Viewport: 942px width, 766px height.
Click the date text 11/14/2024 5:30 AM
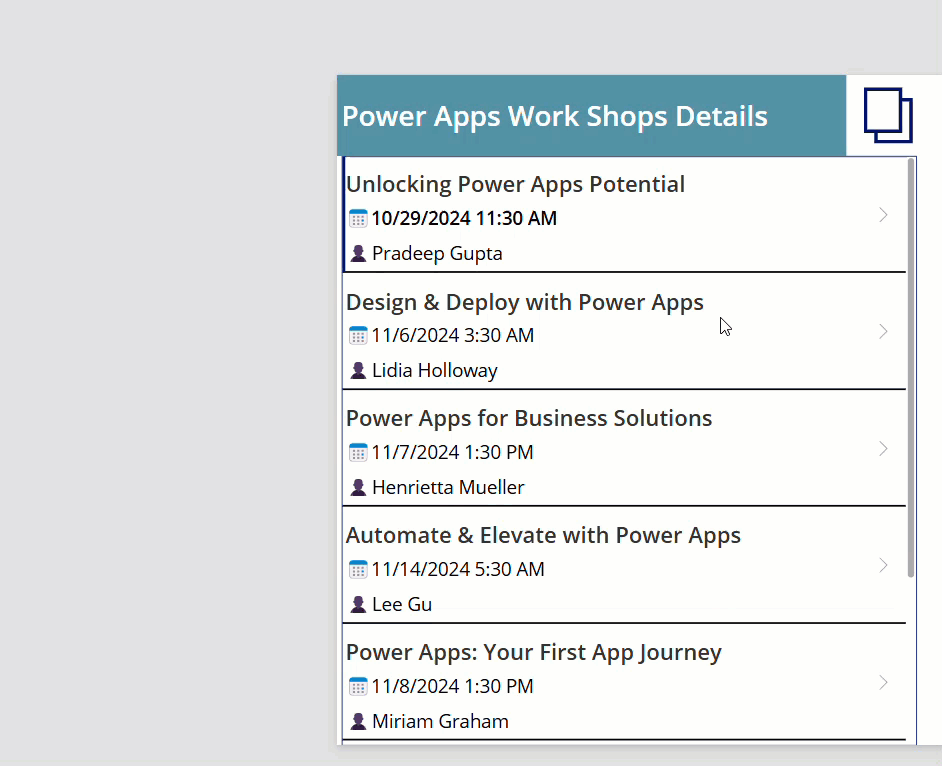pyautogui.click(x=458, y=569)
